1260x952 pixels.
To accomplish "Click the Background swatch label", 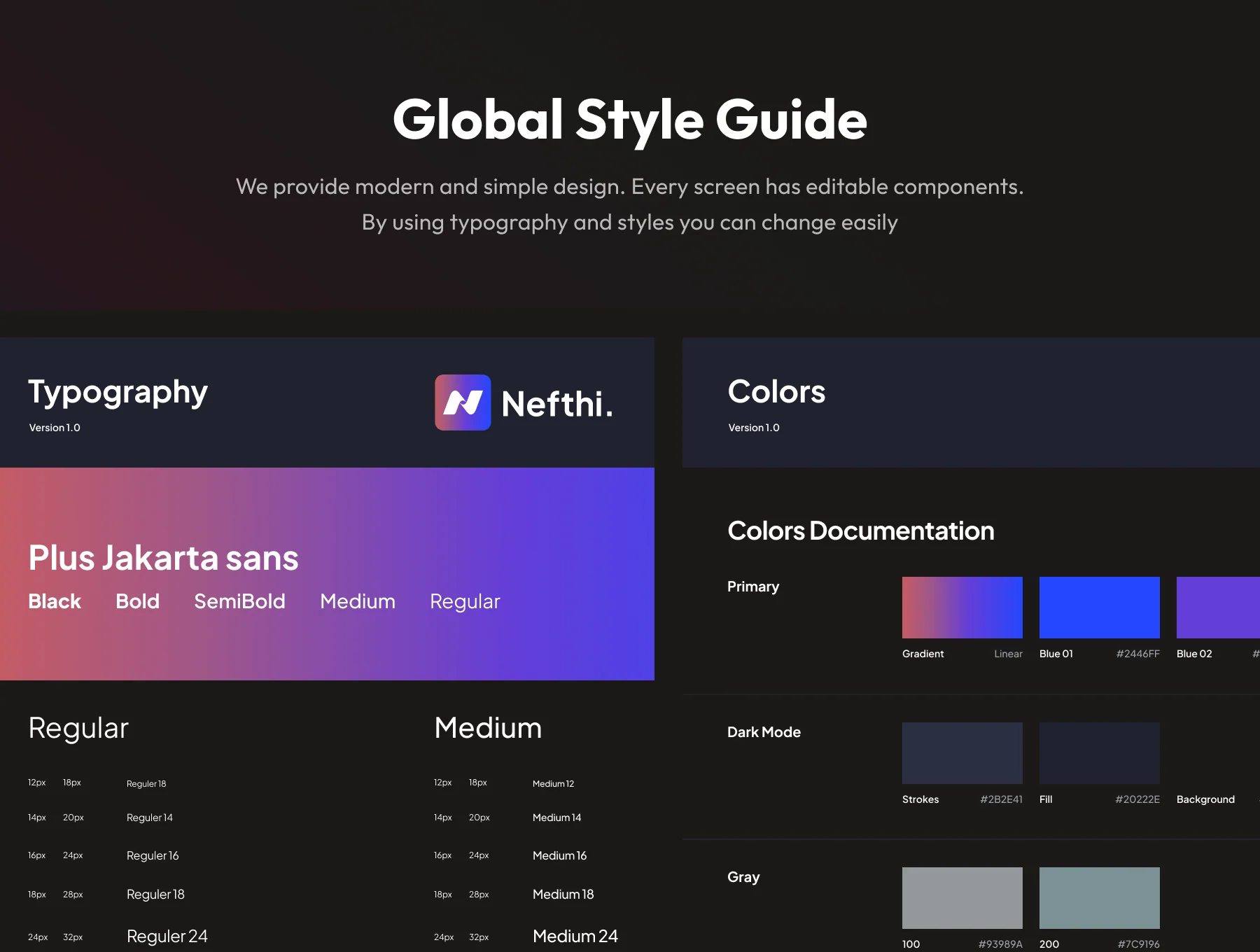I will pos(1205,799).
